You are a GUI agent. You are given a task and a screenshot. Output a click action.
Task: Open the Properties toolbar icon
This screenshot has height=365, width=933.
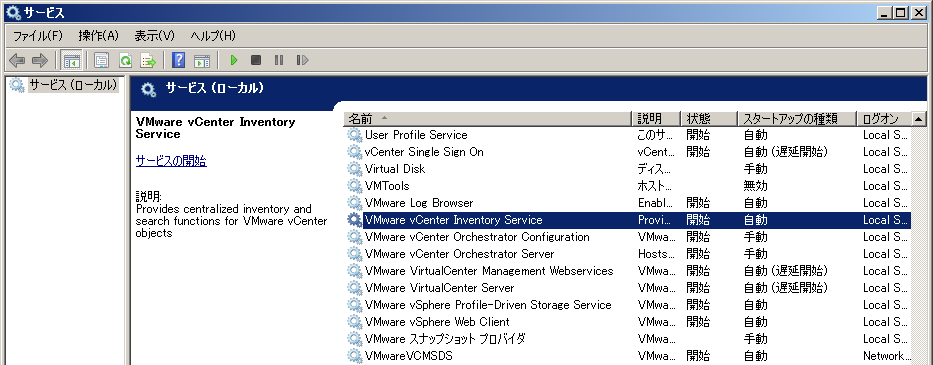(102, 60)
